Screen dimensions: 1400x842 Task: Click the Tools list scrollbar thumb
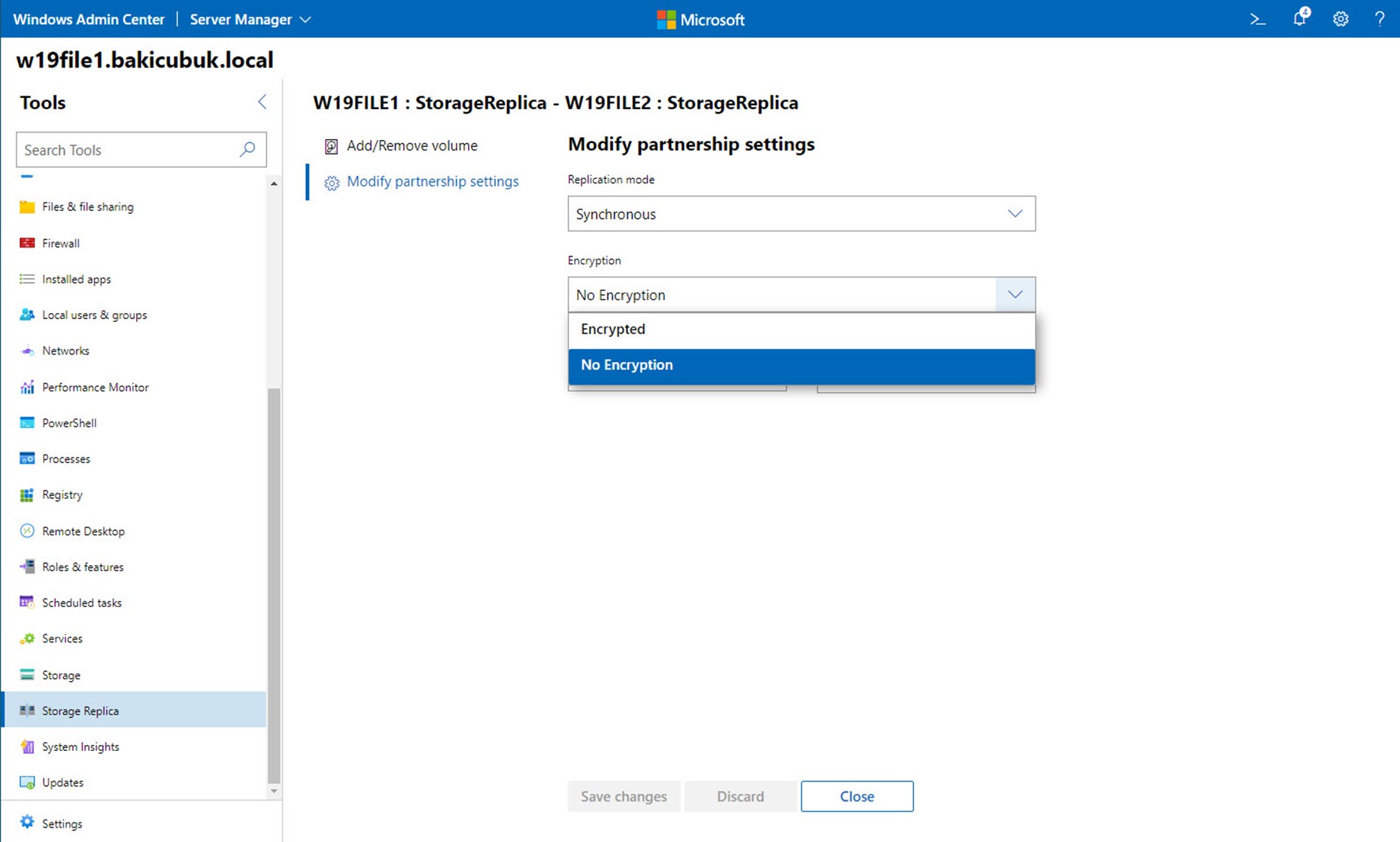[274, 585]
